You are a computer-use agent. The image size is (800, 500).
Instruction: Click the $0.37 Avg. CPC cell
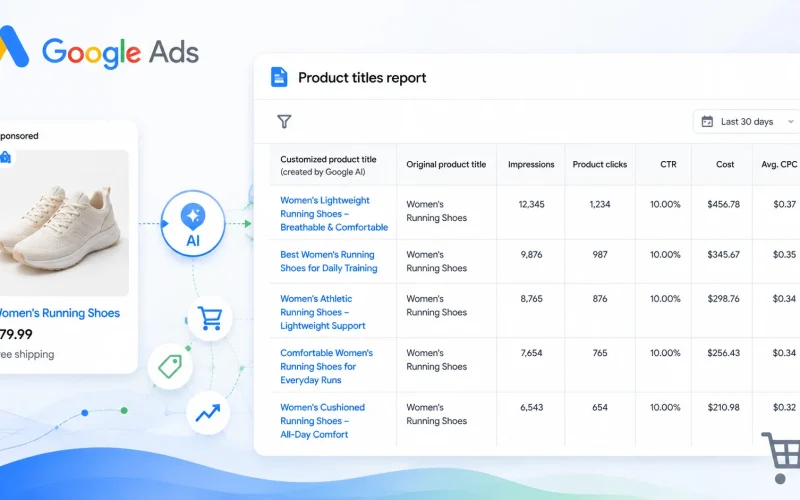click(x=785, y=204)
